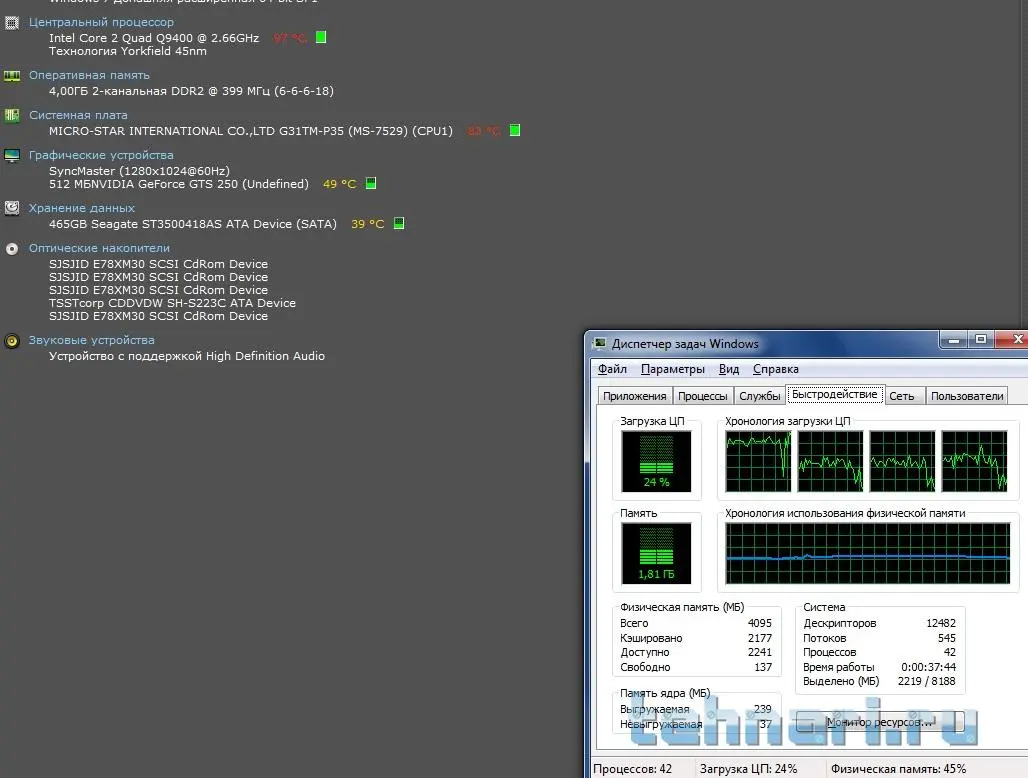Click the RAM section icon

pos(12,76)
